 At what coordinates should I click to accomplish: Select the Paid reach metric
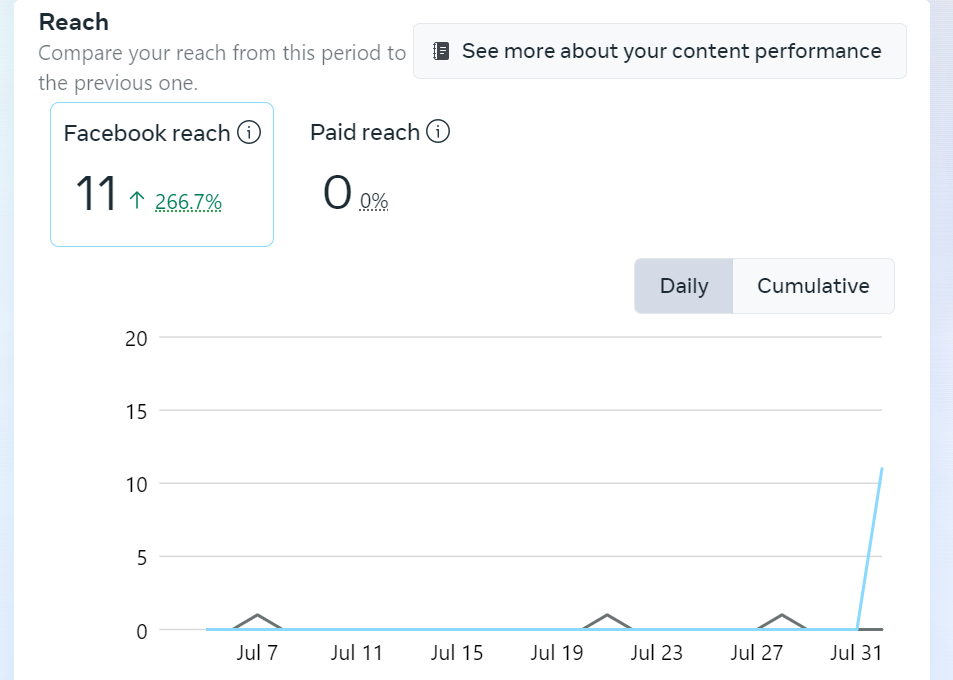pyautogui.click(x=365, y=132)
